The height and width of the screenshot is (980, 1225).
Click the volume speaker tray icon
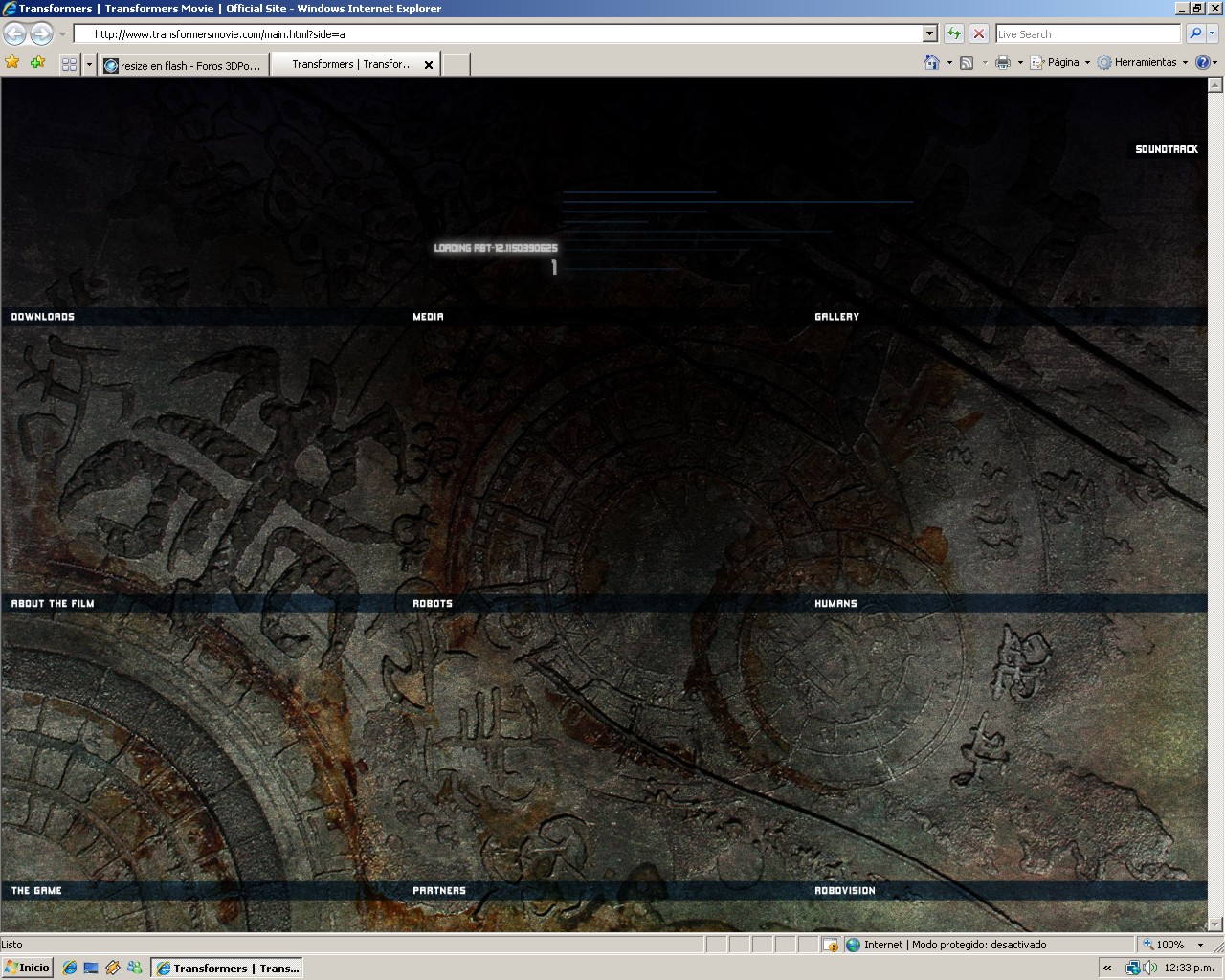coord(1150,968)
